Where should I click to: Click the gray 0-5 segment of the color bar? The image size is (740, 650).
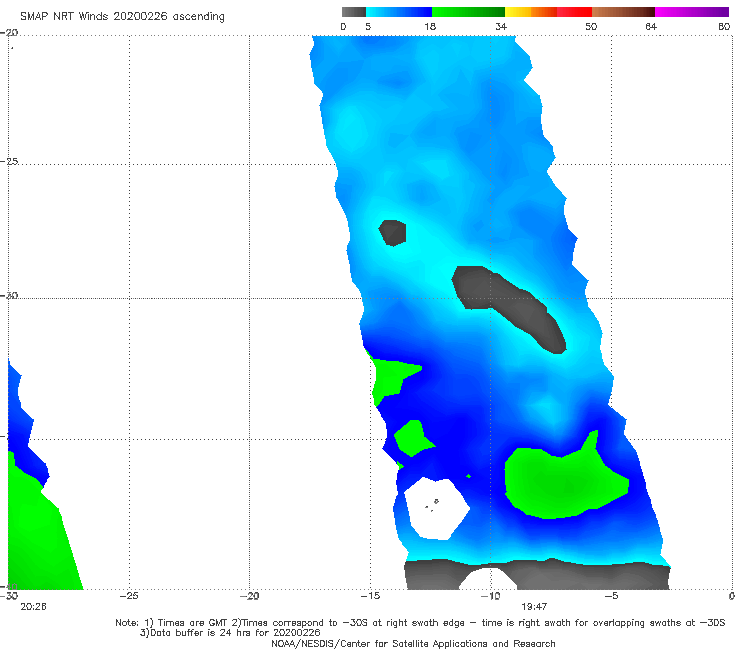pyautogui.click(x=354, y=12)
